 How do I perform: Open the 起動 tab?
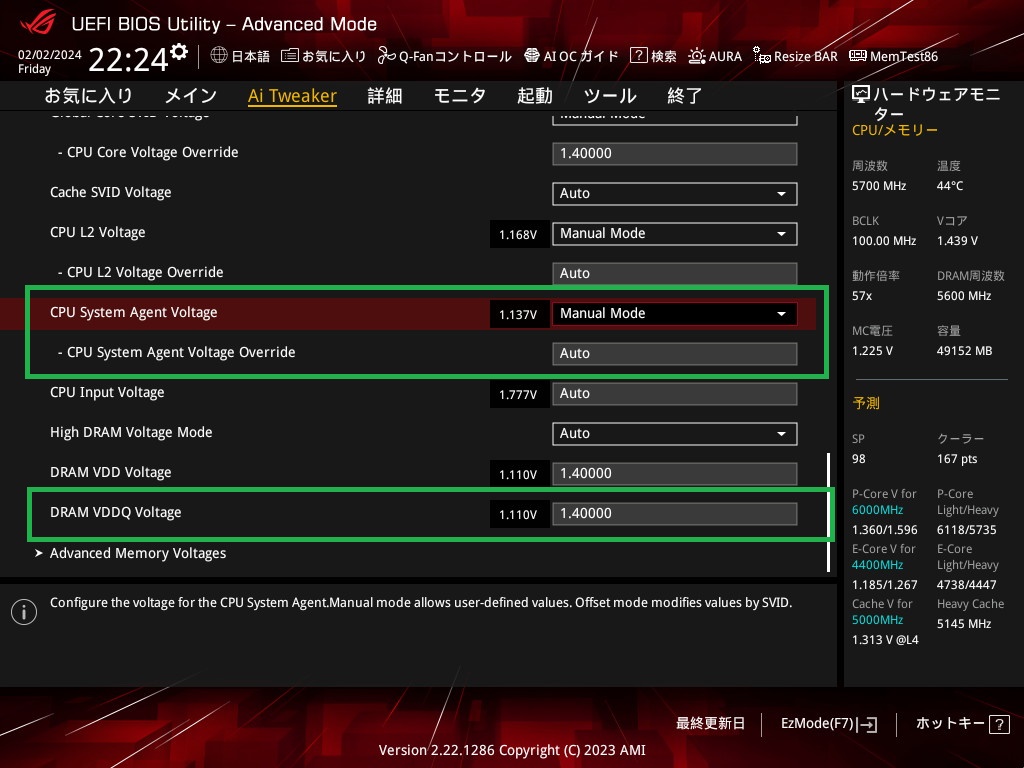coord(535,96)
